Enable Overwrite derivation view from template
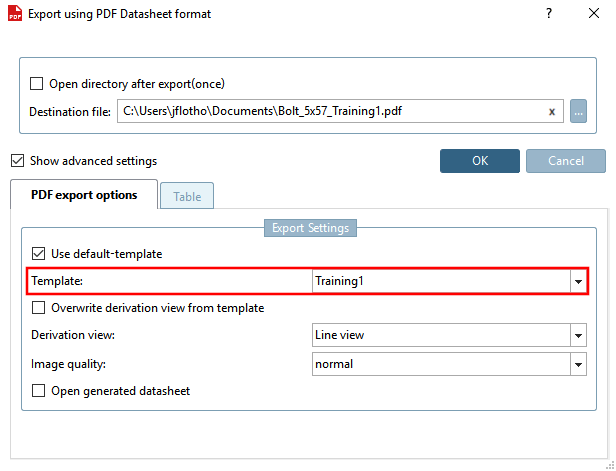Viewport: 616px width, 471px height. (x=39, y=308)
